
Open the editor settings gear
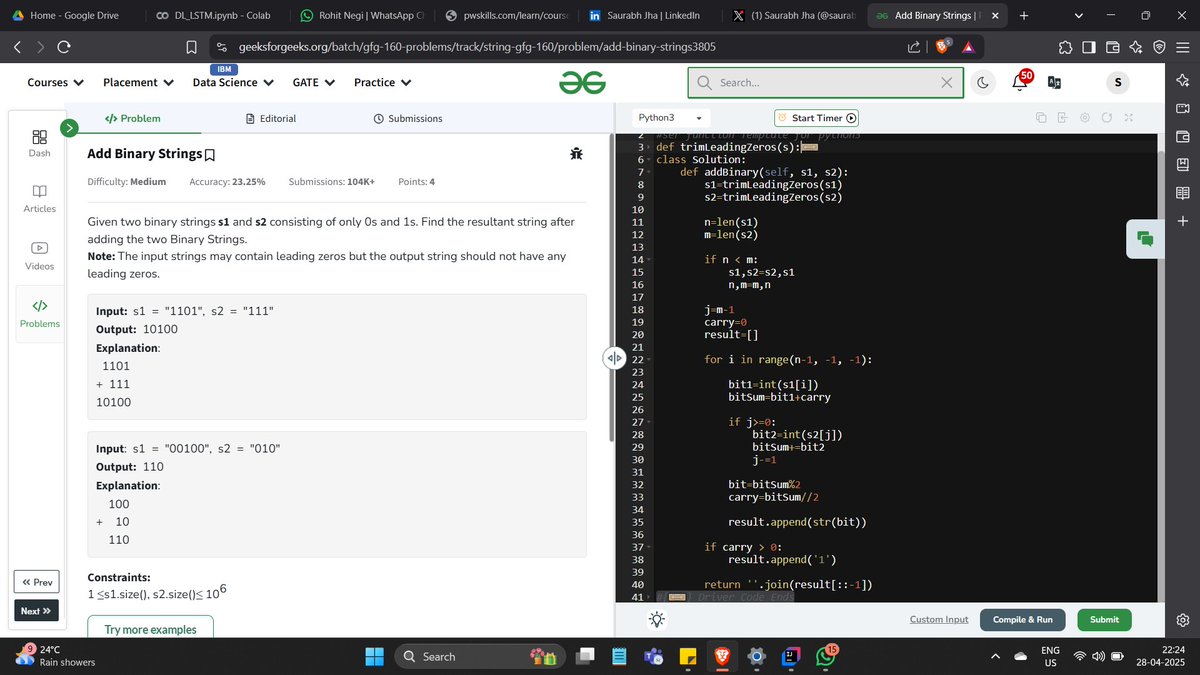pyautogui.click(x=1085, y=118)
